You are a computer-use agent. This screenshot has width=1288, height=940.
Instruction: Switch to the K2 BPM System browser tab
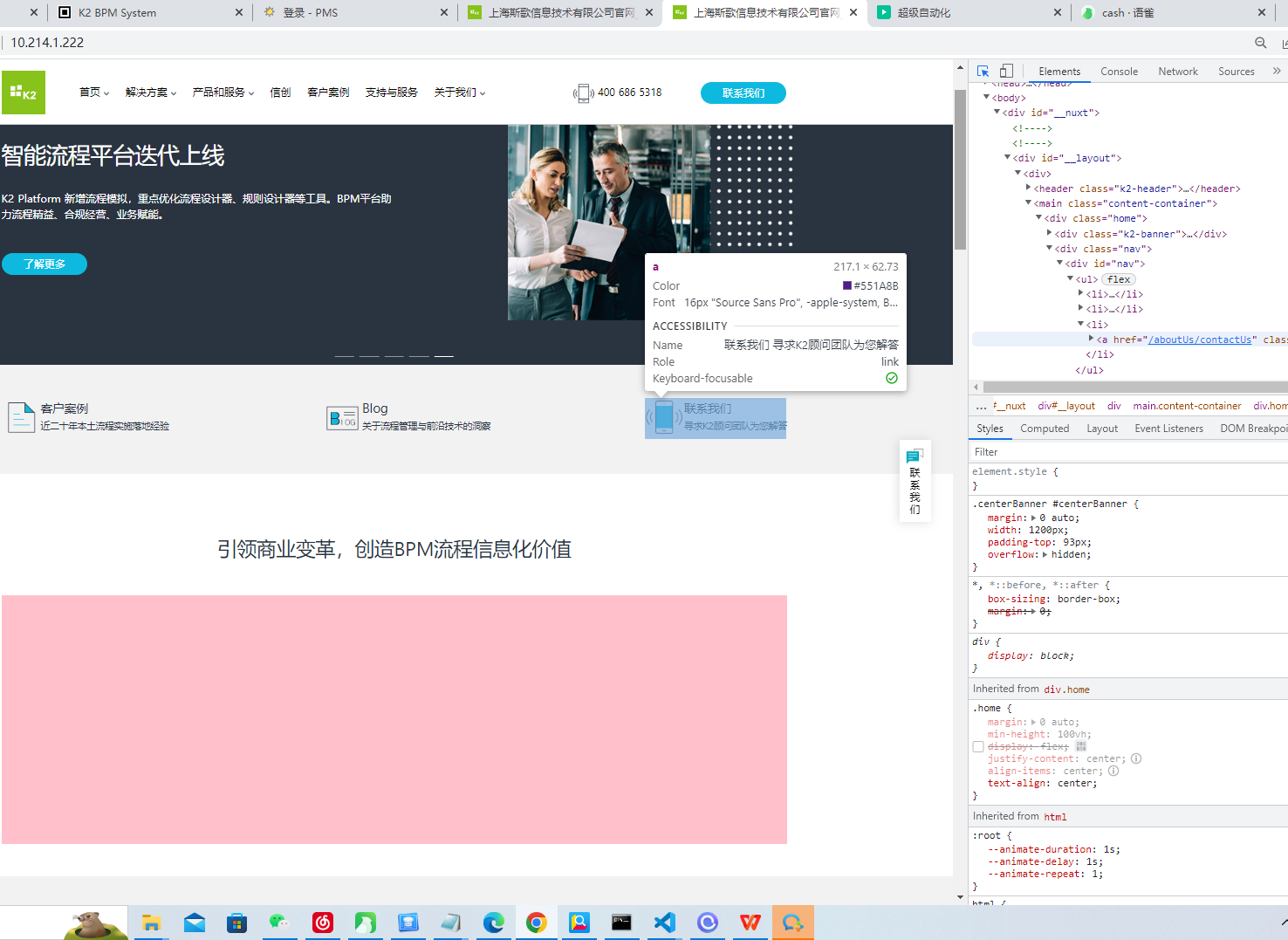(x=150, y=12)
